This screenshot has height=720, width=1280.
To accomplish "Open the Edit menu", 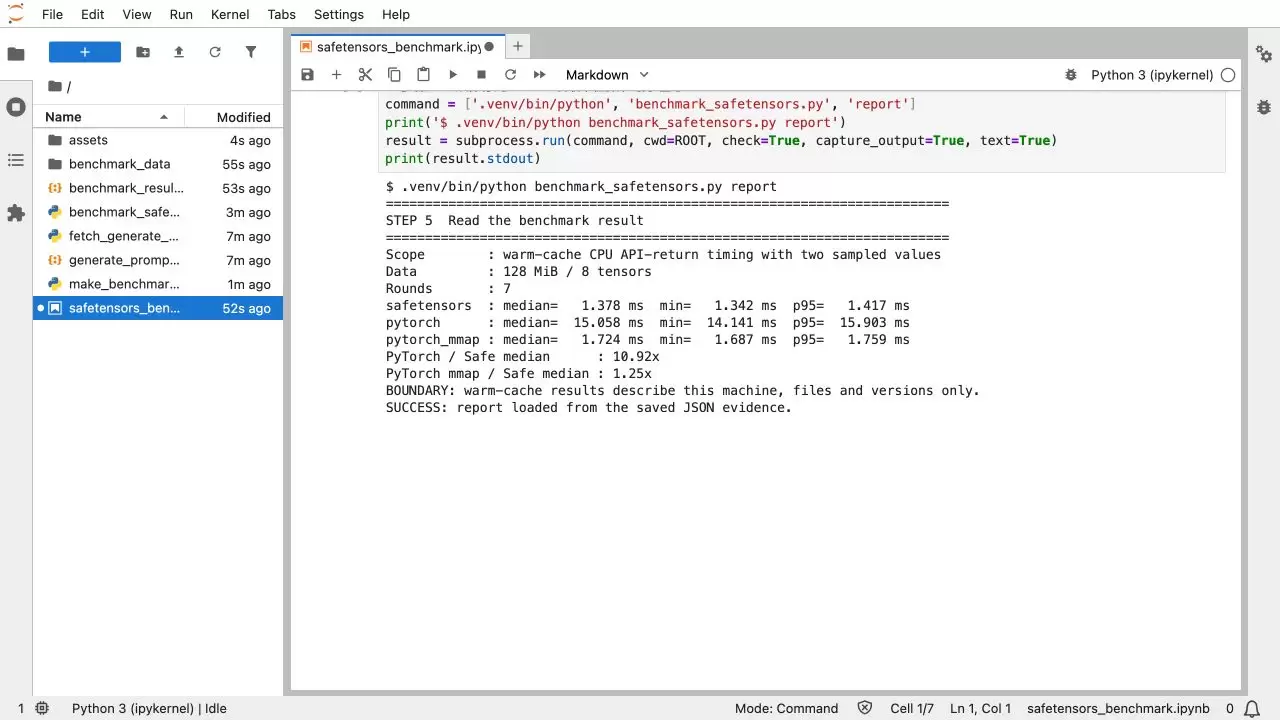I will pyautogui.click(x=92, y=14).
